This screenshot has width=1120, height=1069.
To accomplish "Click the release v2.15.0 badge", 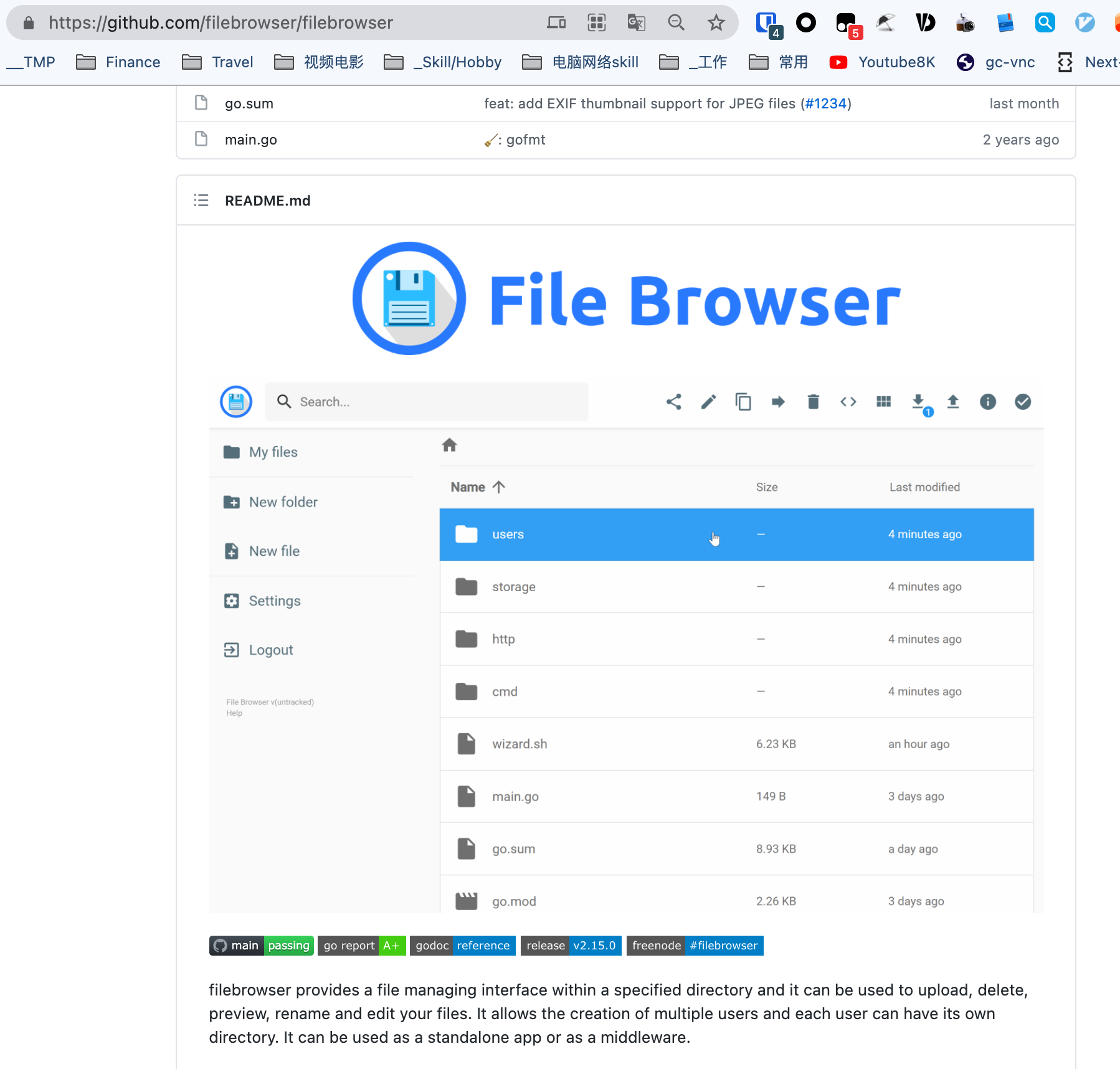I will (x=571, y=945).
